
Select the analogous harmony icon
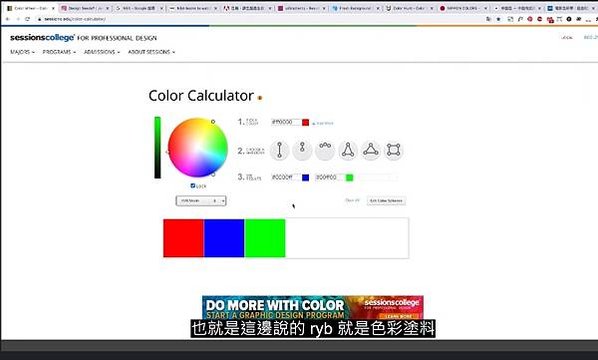(325, 150)
